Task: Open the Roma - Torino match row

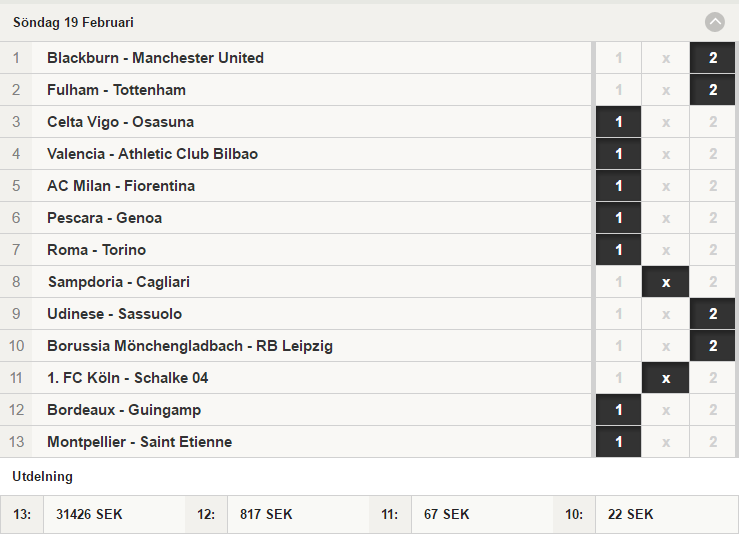Action: [x=296, y=250]
